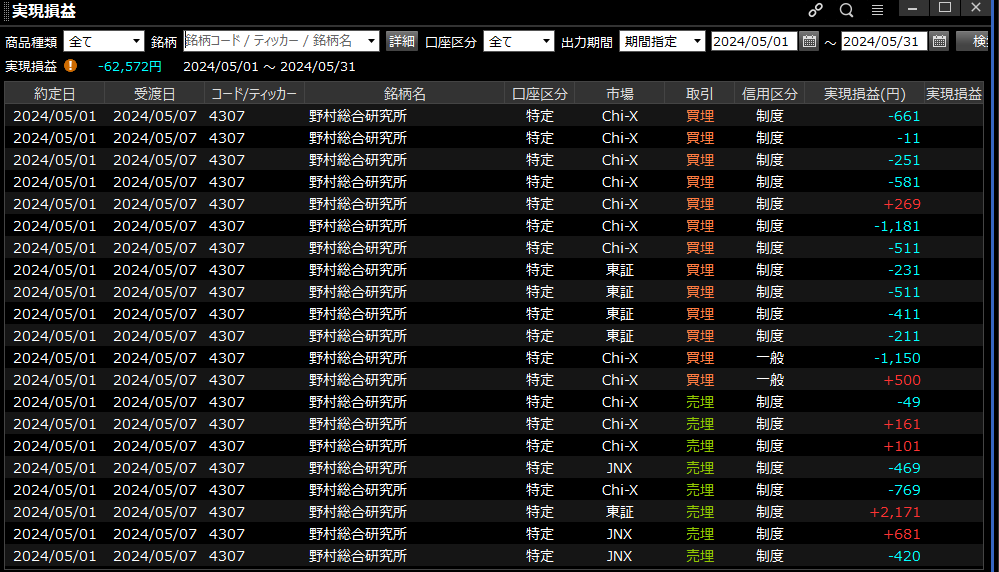Click the period text 2024/05/01 ～ 2024/05/31
Image resolution: width=999 pixels, height=572 pixels.
[x=269, y=66]
